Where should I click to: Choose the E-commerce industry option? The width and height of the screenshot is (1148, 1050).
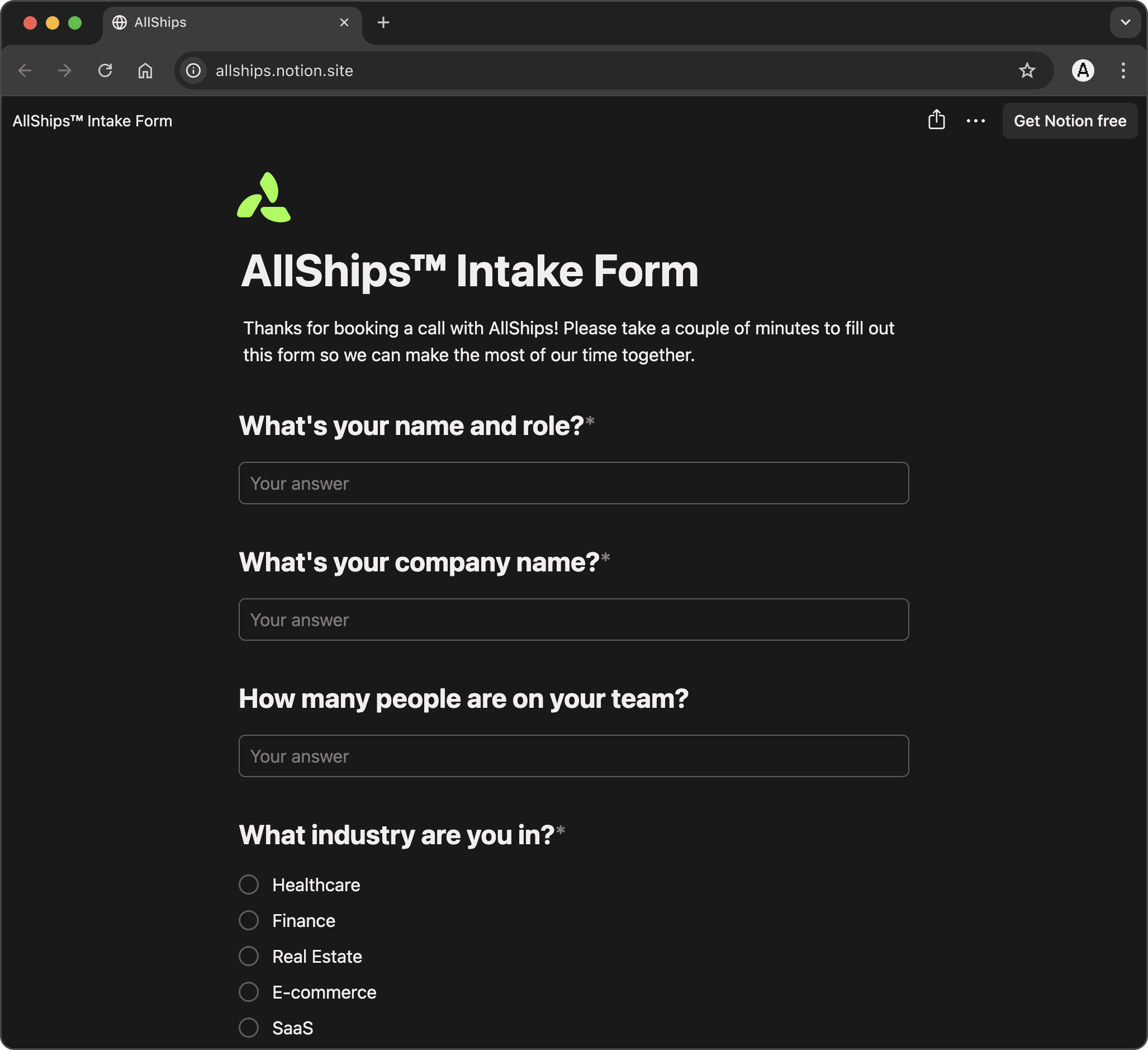[x=249, y=992]
